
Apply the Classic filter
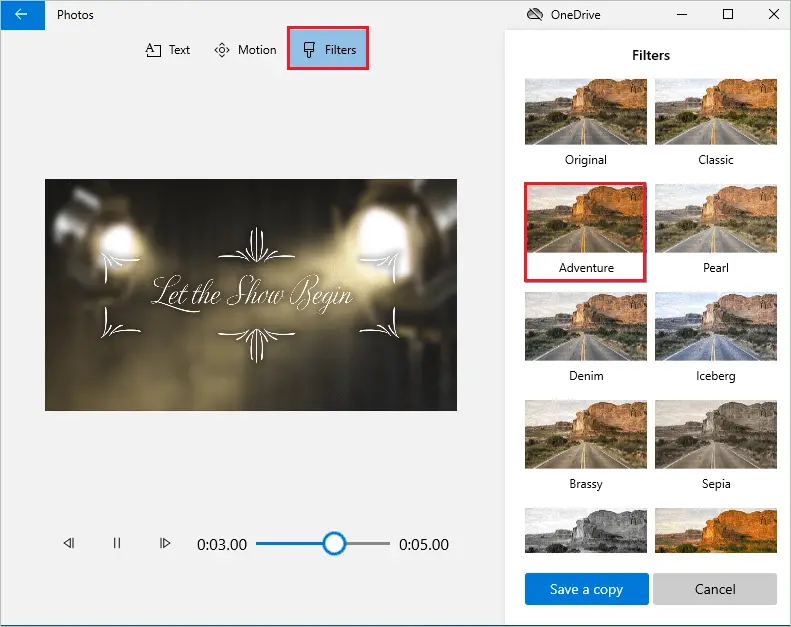715,112
